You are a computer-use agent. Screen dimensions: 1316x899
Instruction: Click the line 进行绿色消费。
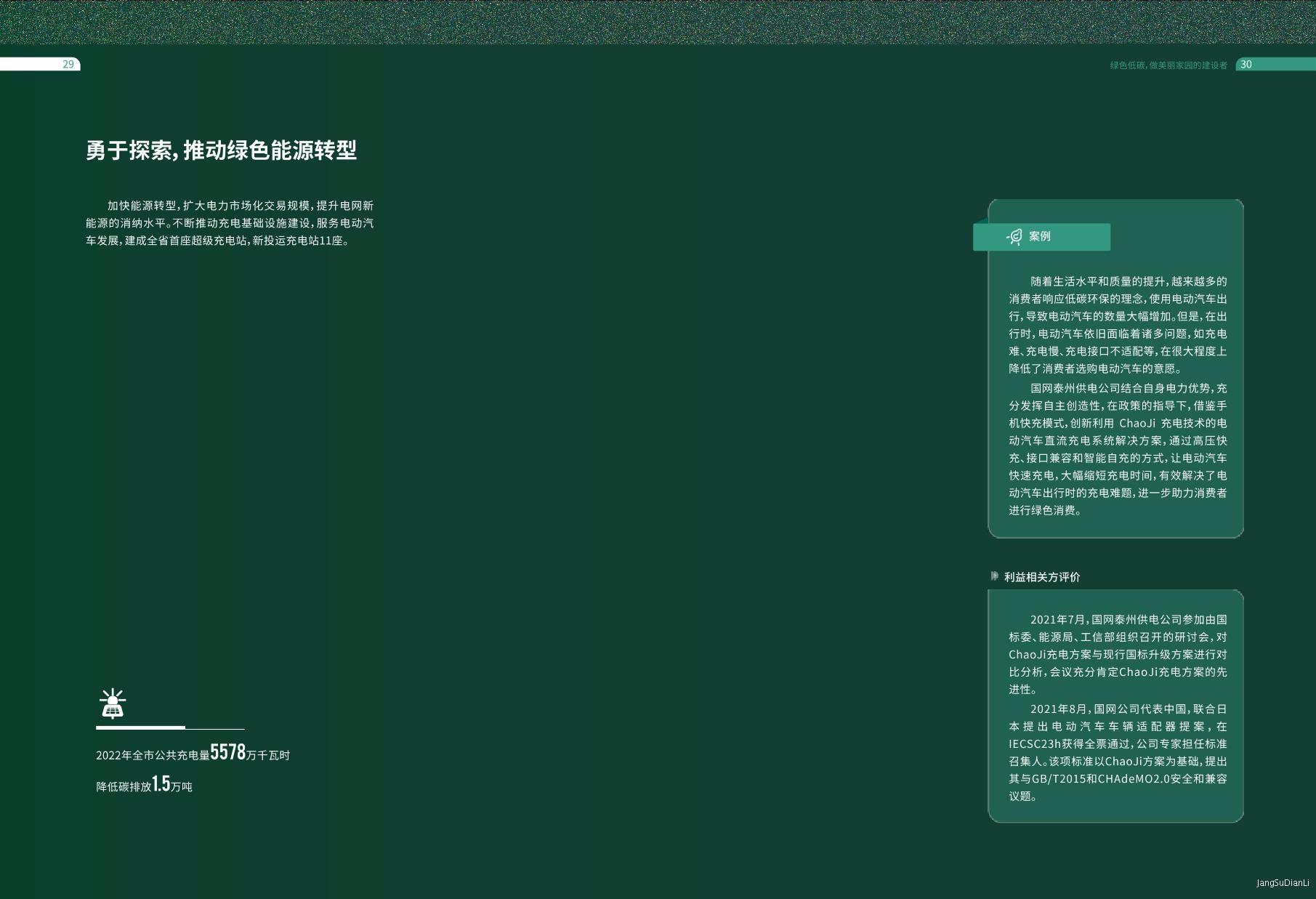tap(1046, 511)
